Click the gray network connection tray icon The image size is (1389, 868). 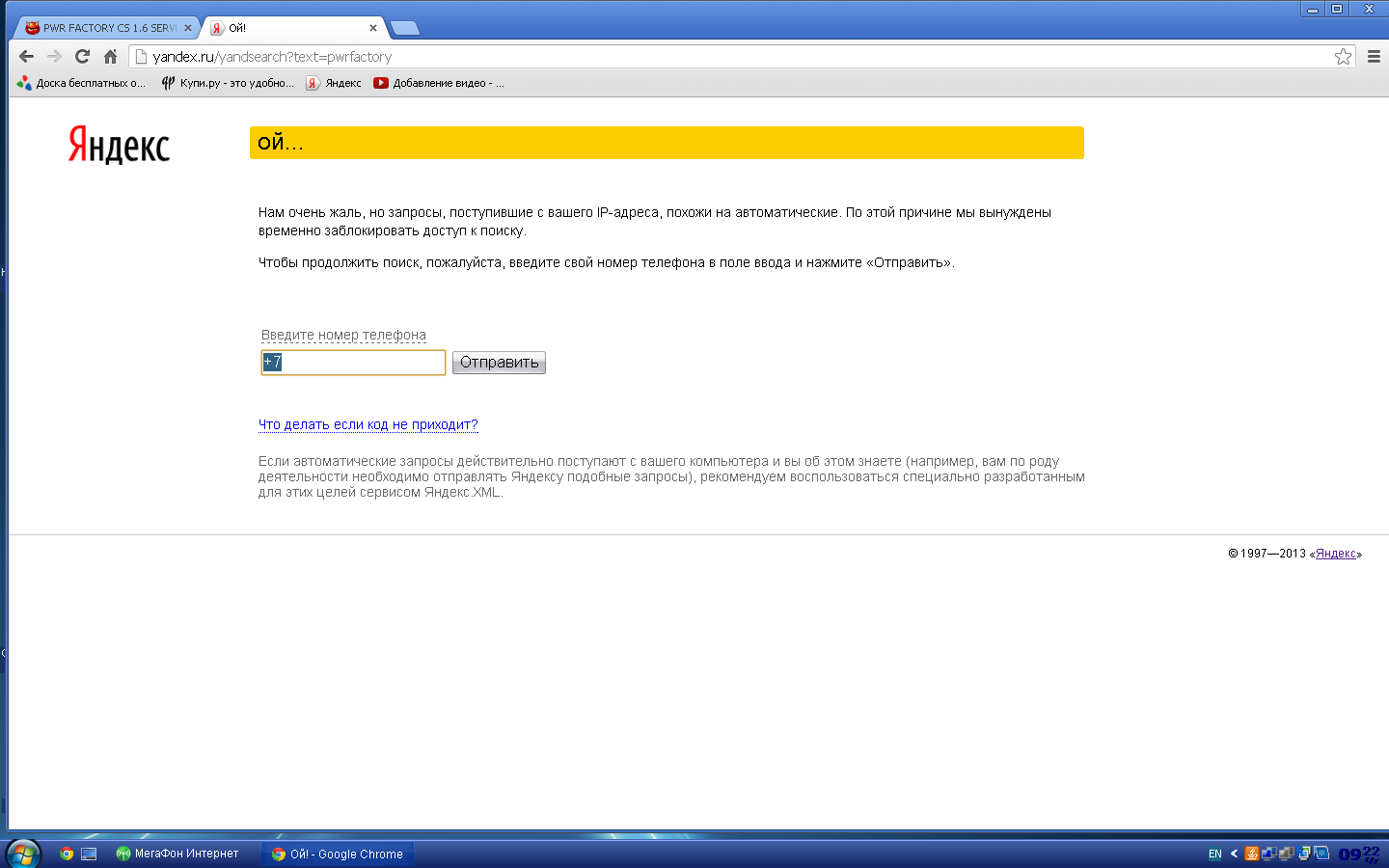1286,854
